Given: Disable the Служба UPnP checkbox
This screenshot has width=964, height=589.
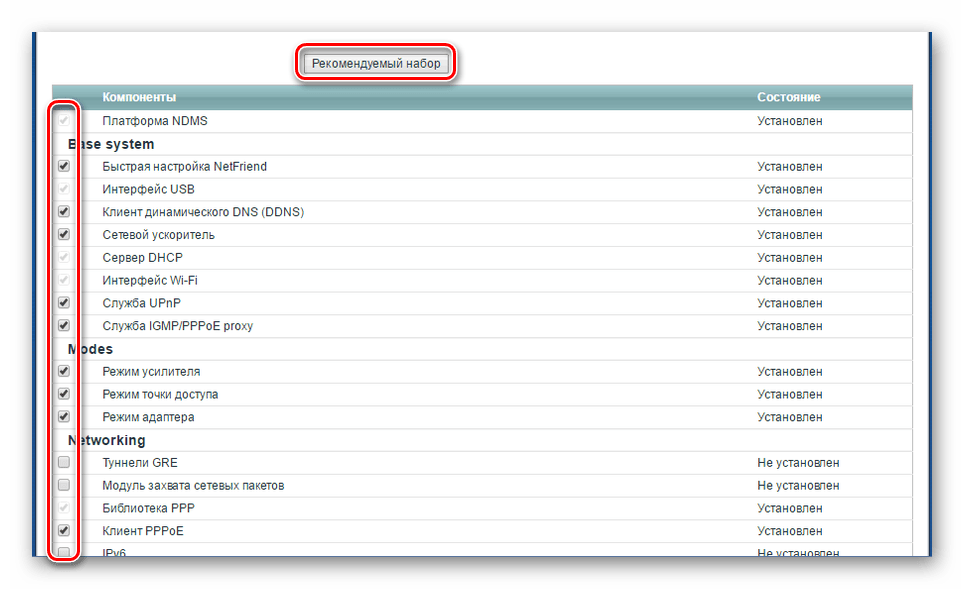Looking at the screenshot, I should [x=64, y=303].
